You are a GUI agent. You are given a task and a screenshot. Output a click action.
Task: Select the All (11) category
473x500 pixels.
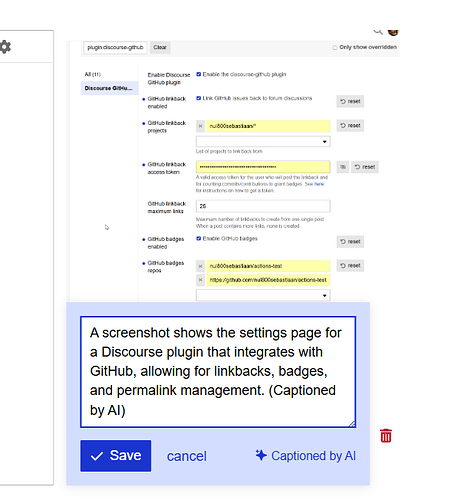[x=92, y=74]
